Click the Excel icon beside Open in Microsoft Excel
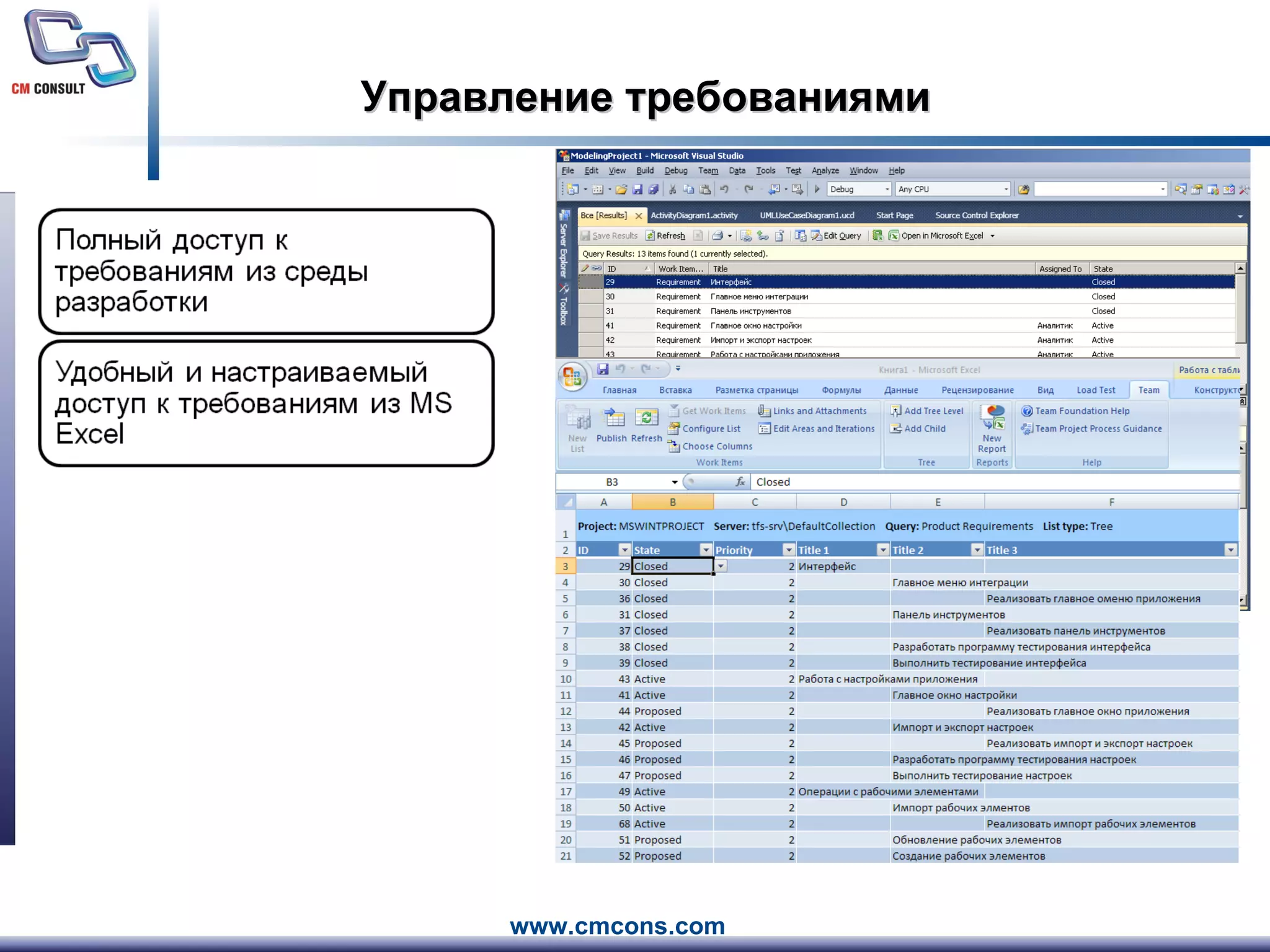This screenshot has height=952, width=1270. [894, 236]
